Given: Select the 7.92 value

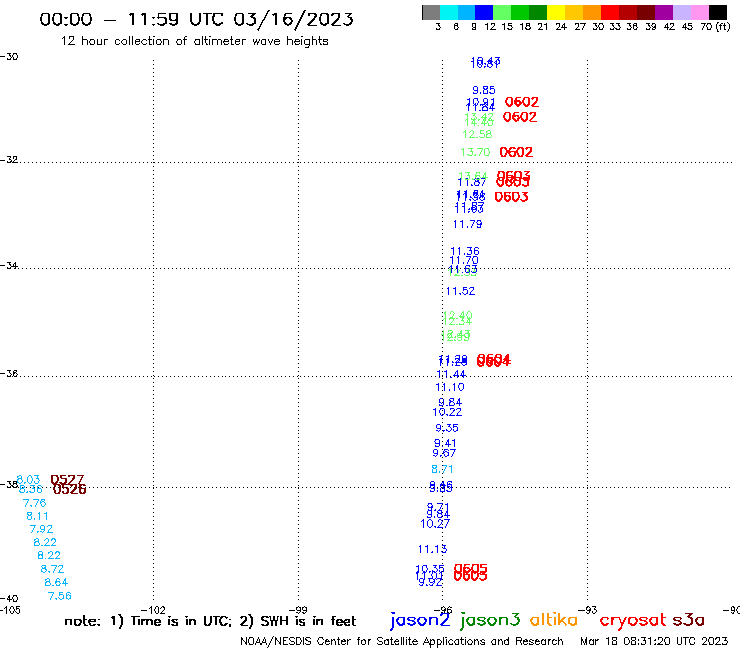Looking at the screenshot, I should coord(41,529).
